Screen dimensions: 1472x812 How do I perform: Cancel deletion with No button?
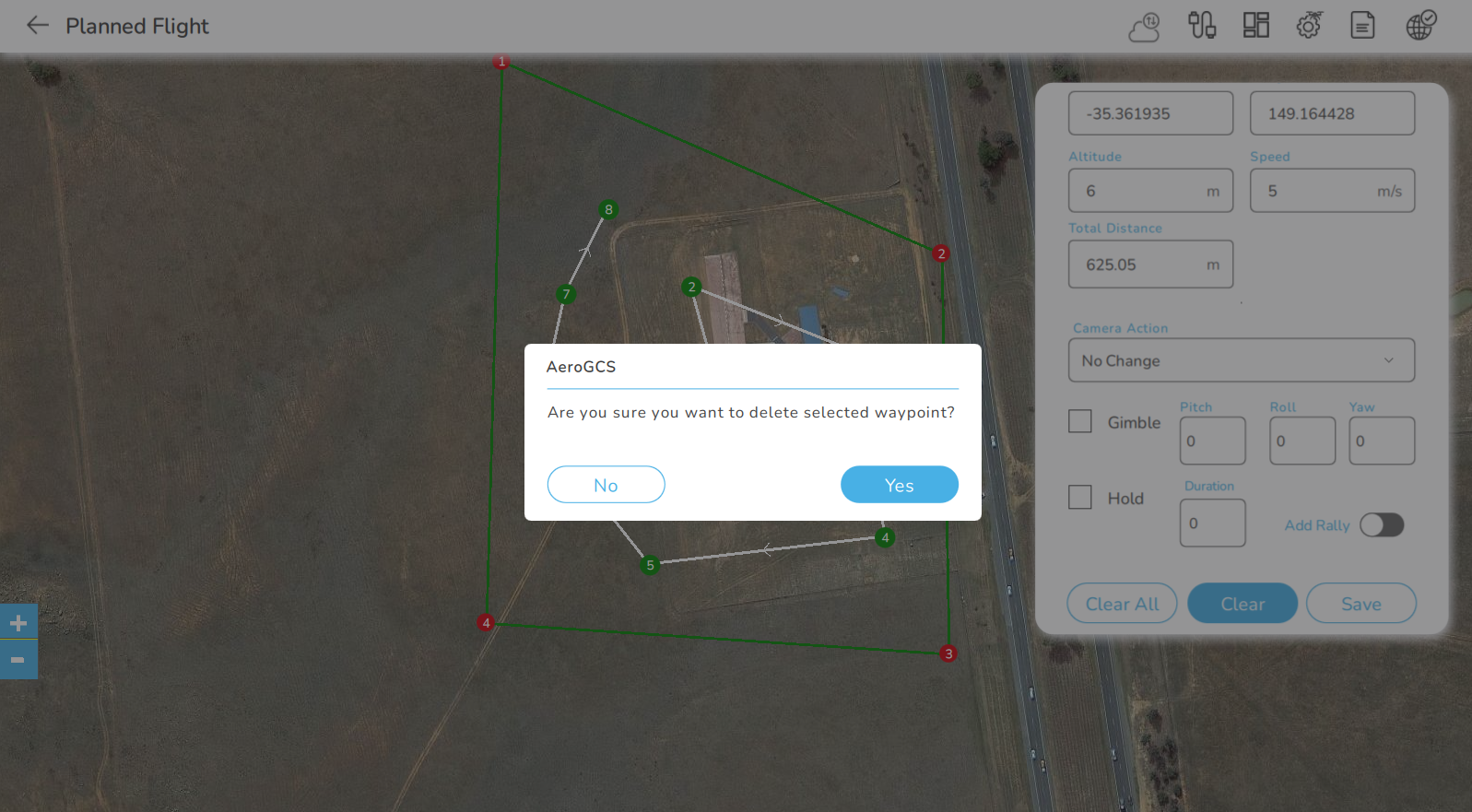point(606,485)
